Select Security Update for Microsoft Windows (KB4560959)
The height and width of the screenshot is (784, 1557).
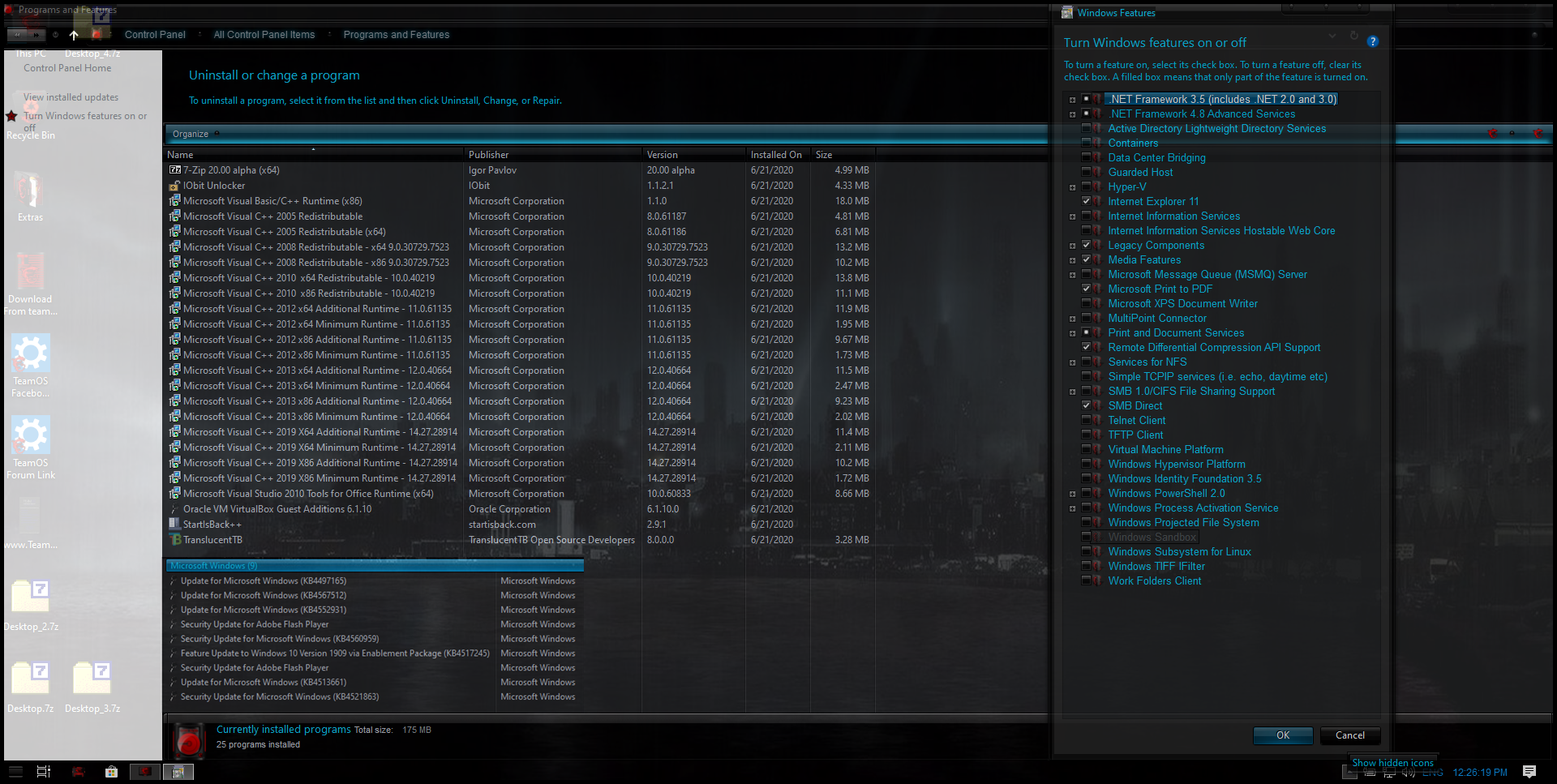pos(279,639)
